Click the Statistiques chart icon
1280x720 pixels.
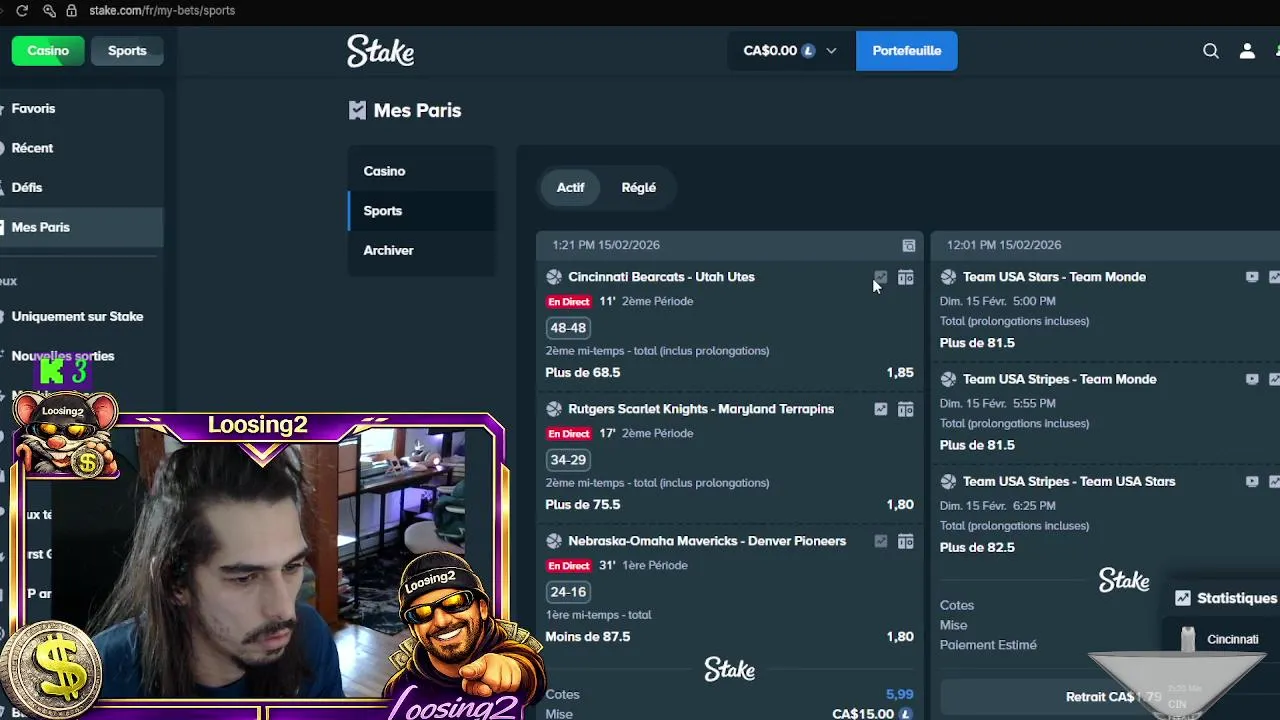tap(1183, 598)
